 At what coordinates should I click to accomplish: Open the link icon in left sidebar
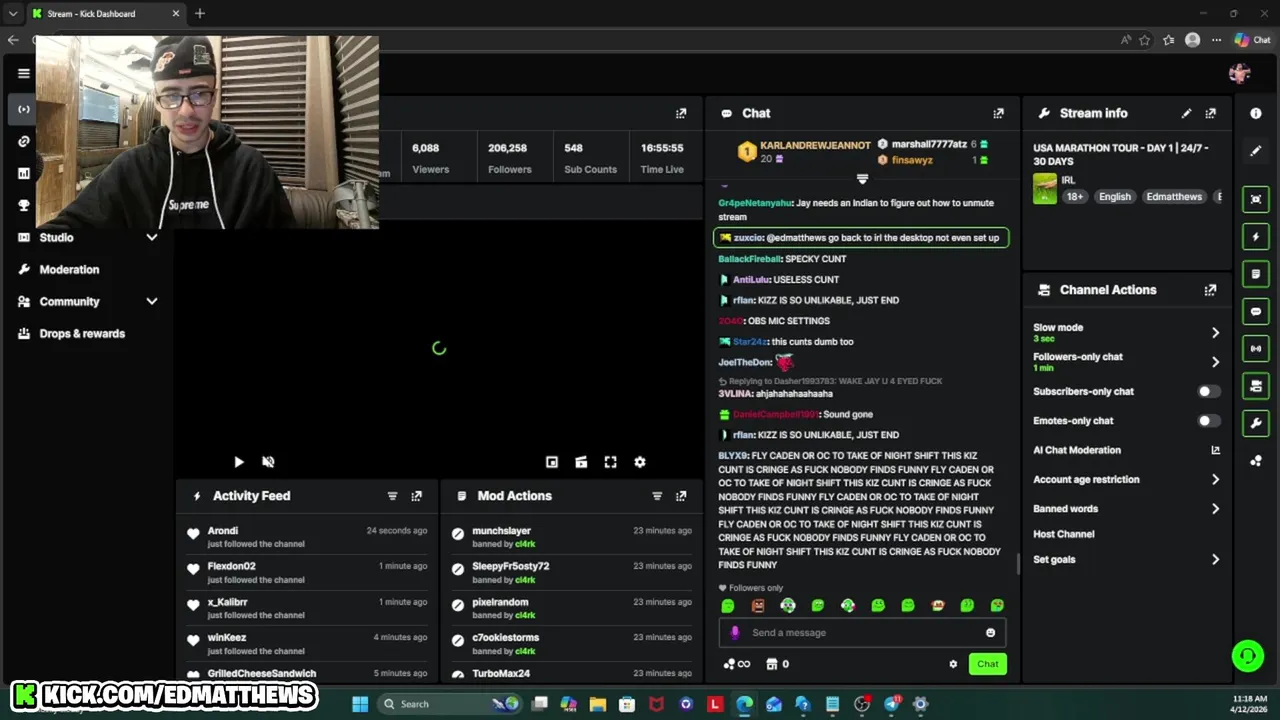[24, 141]
